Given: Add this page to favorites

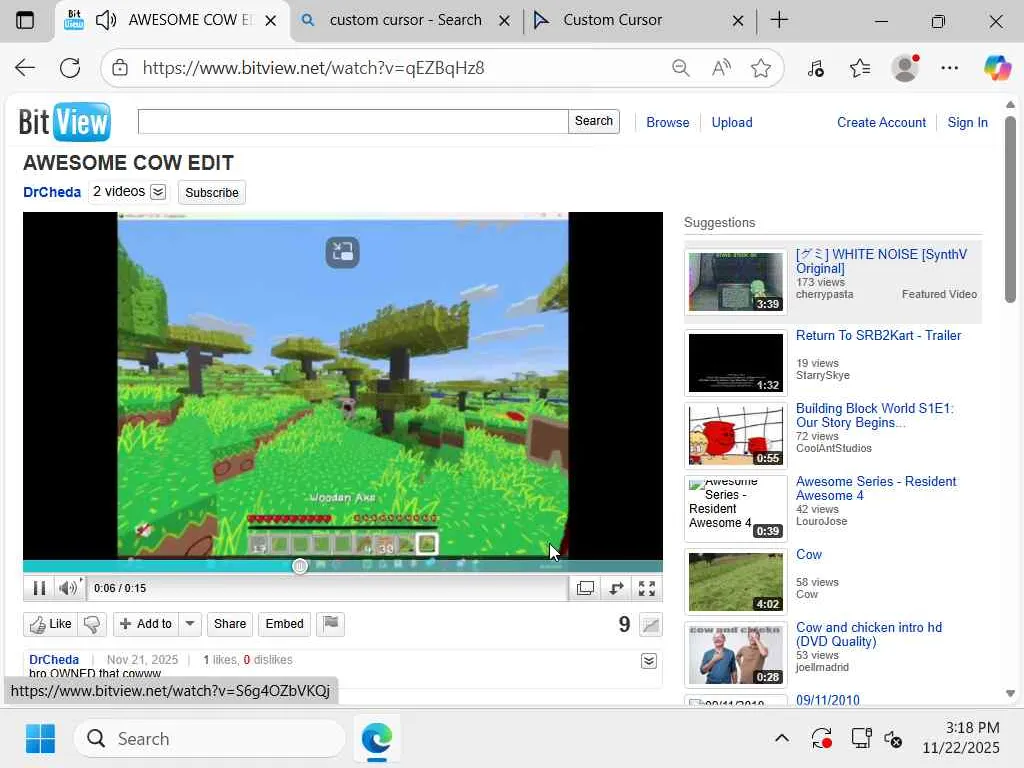Looking at the screenshot, I should tap(761, 68).
